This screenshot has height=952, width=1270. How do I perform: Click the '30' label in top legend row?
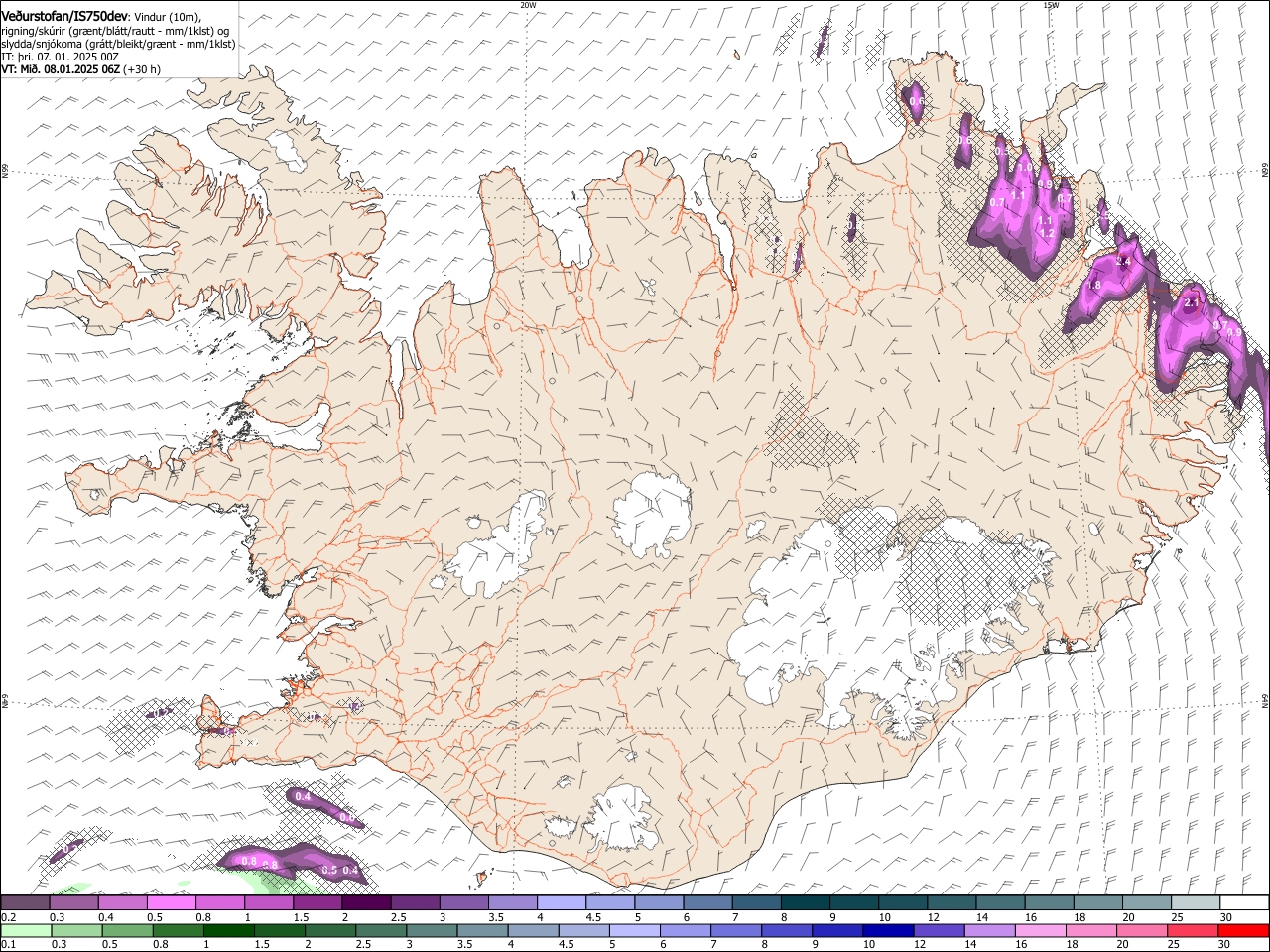click(x=1225, y=917)
